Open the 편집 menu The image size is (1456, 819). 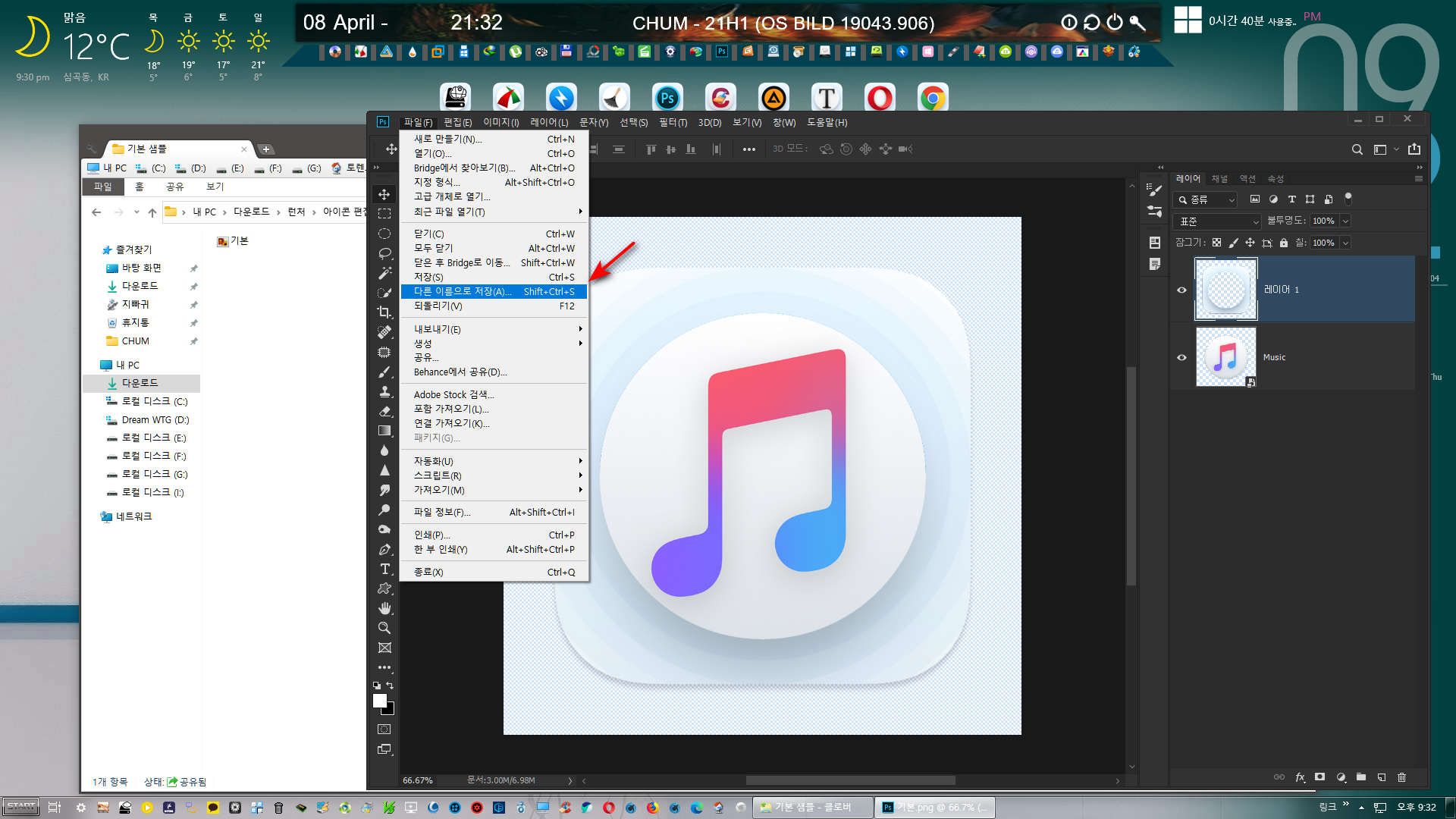tap(457, 122)
